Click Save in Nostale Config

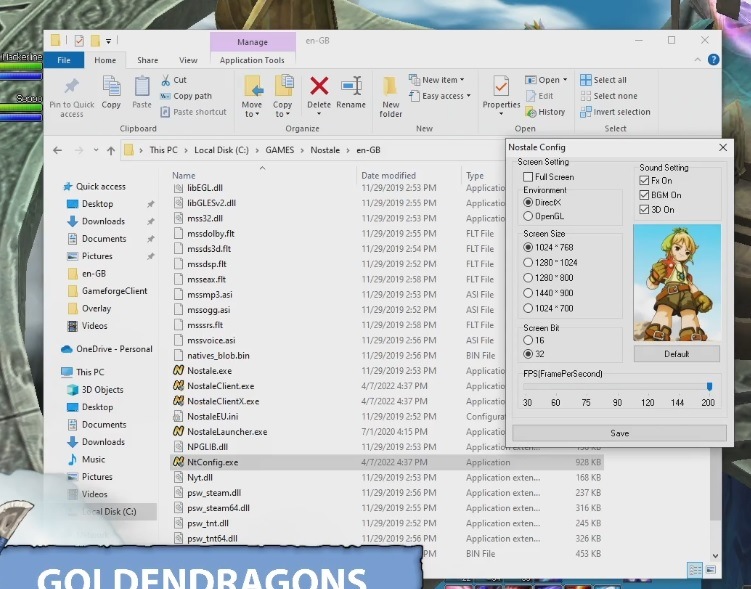(619, 433)
